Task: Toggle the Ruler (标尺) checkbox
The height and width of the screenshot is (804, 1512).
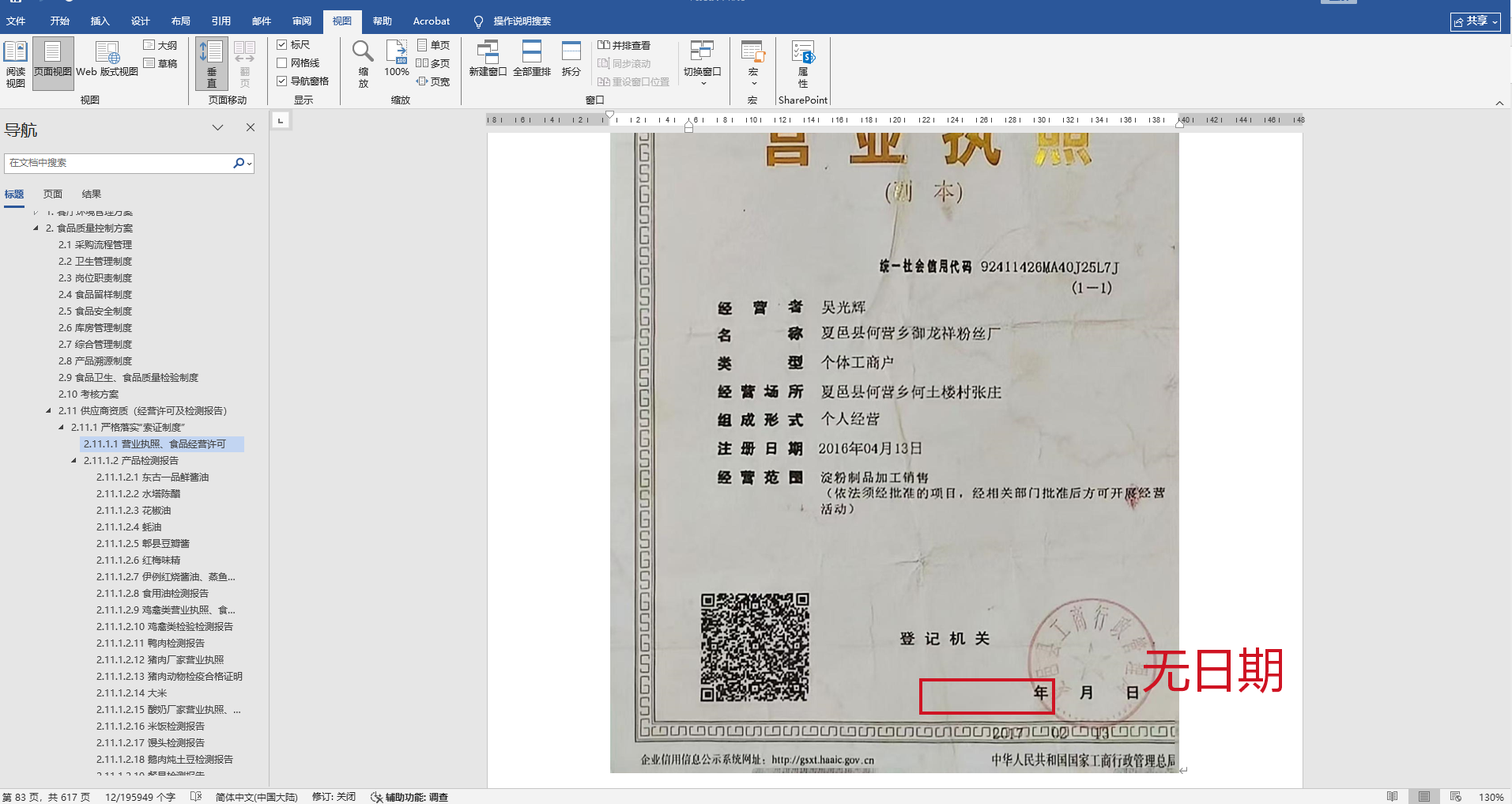Action: point(282,45)
